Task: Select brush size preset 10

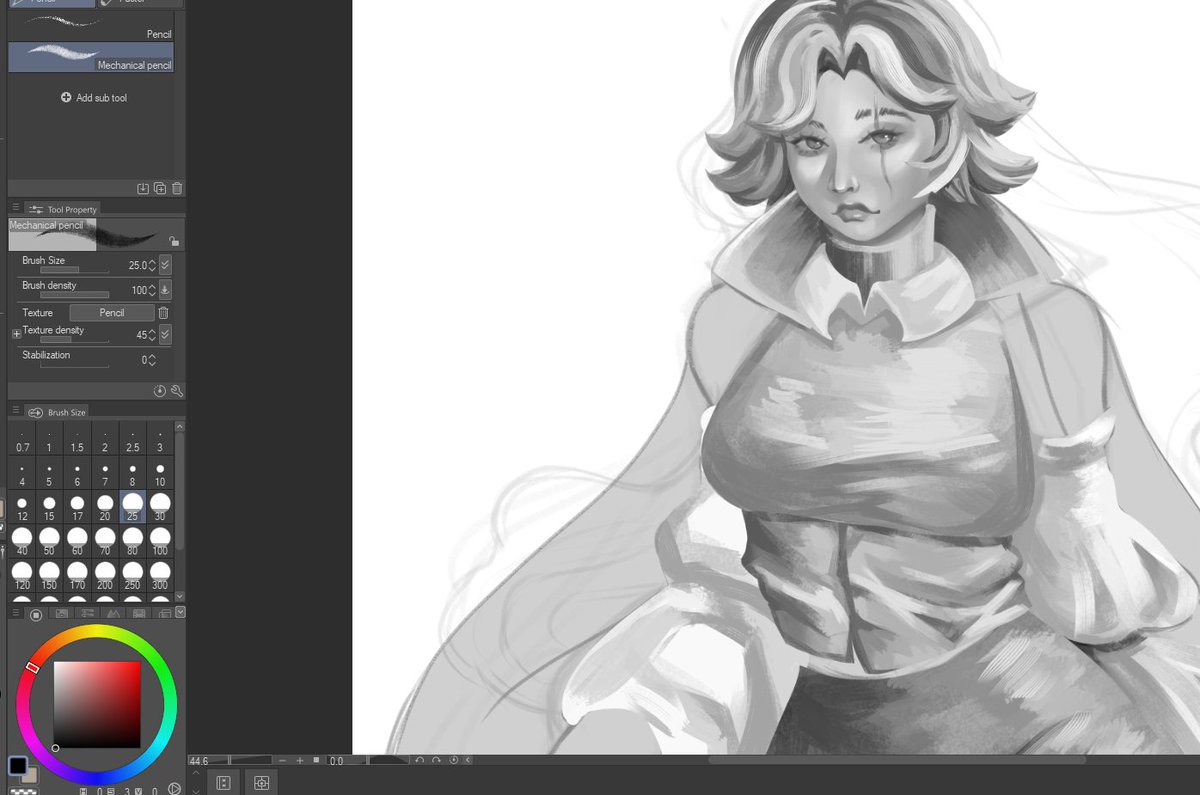Action: pos(160,474)
